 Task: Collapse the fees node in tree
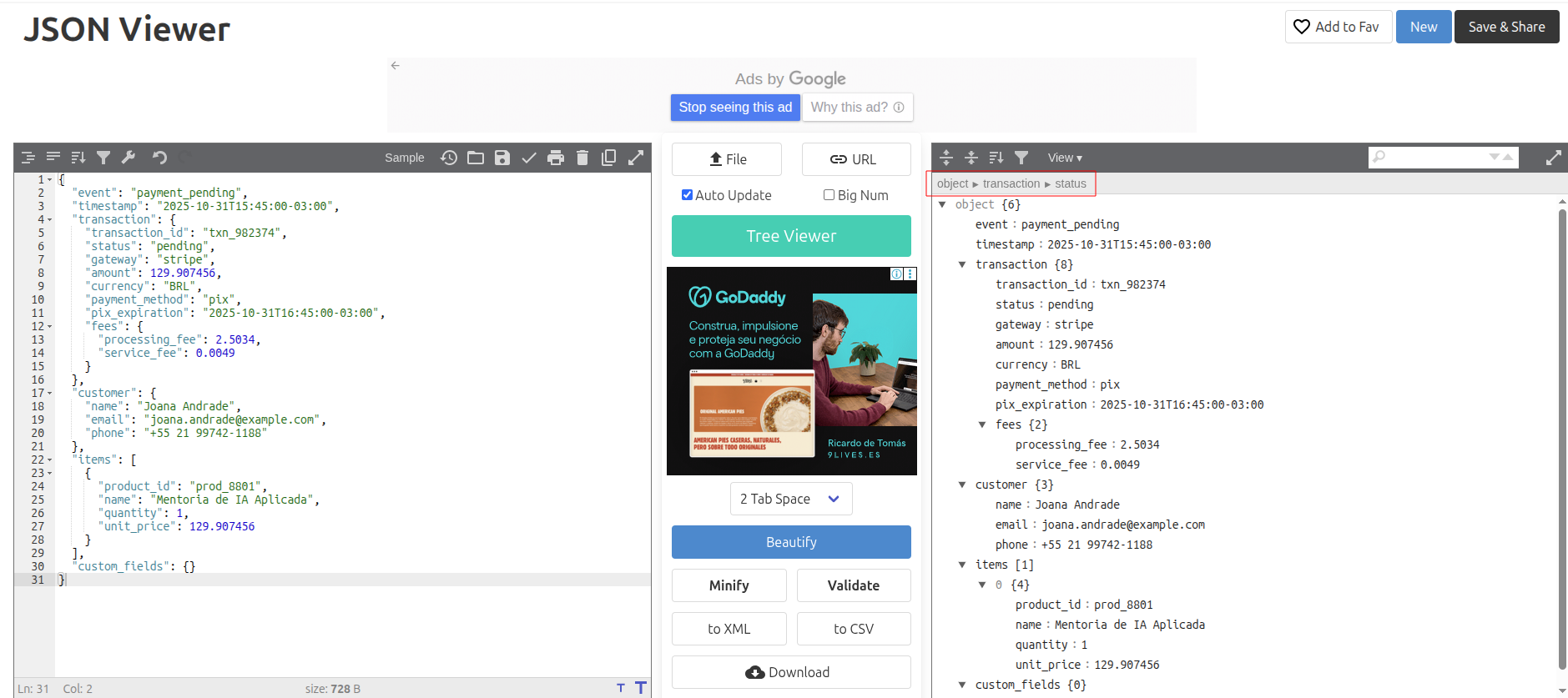[x=982, y=424]
